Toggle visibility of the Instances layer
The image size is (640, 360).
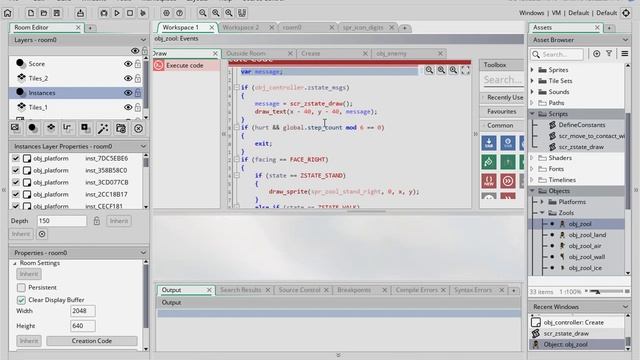[128, 93]
